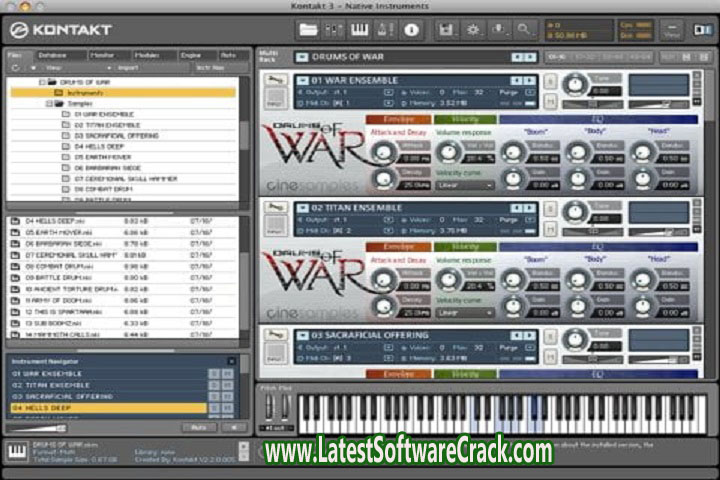
Task: Switch to the Monitor tab
Action: (102, 55)
